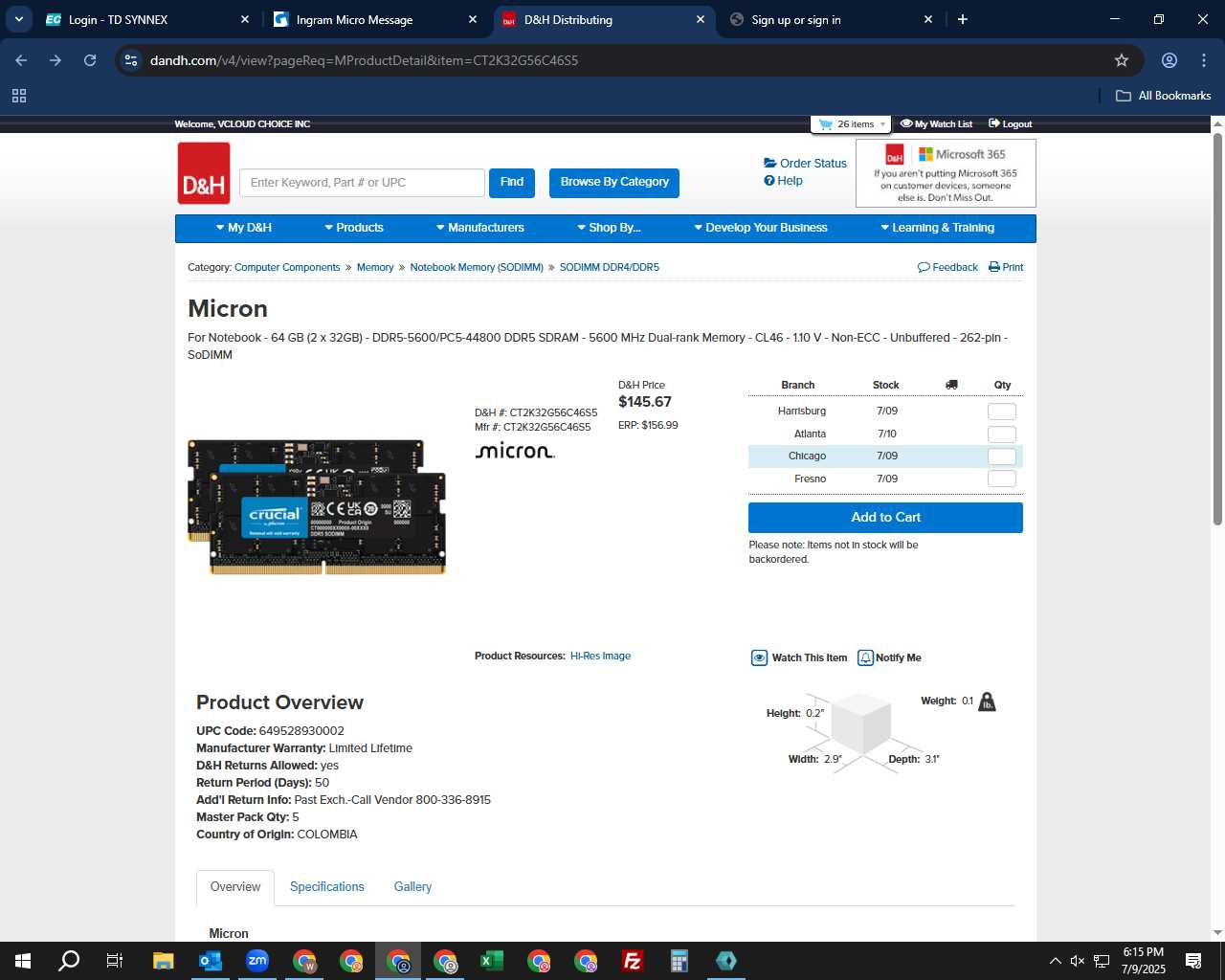This screenshot has height=980, width=1225.
Task: Open the shopping cart icon with 26 items
Action: 826,124
